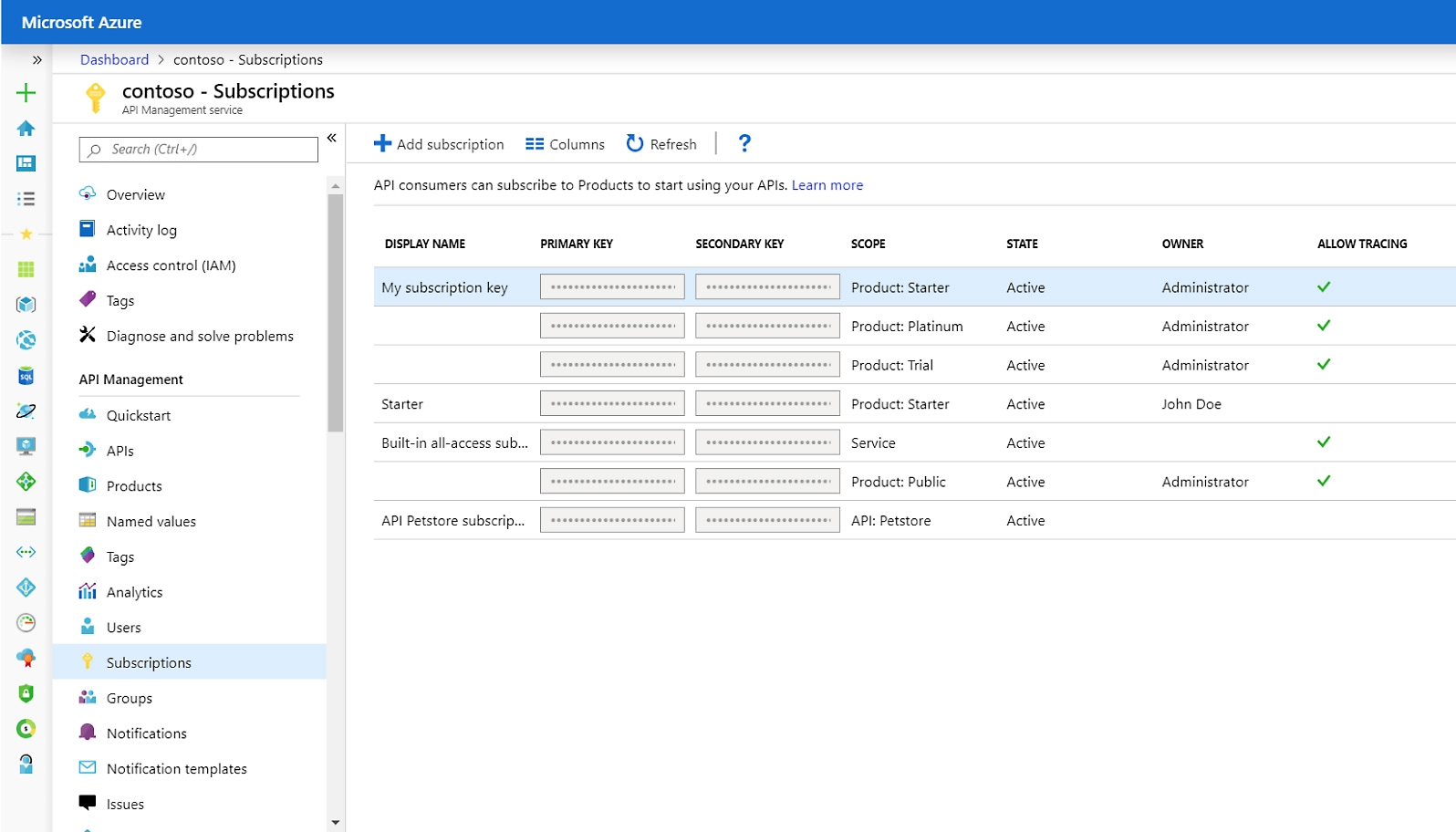Select Analytics in the API Management menu
1456x832 pixels.
(134, 592)
